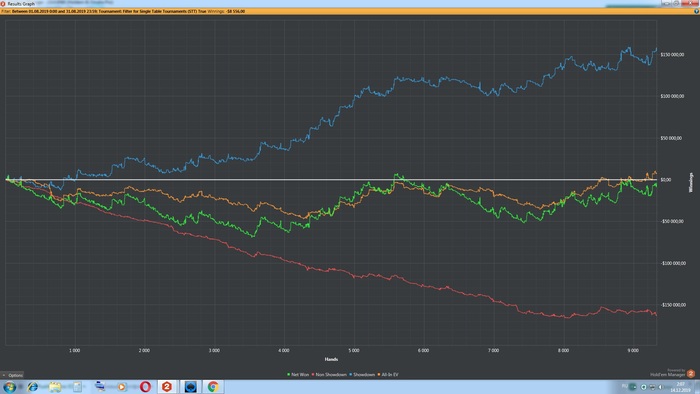Open Google Chrome from the taskbar
Image resolution: width=700 pixels, height=394 pixels.
(213, 386)
